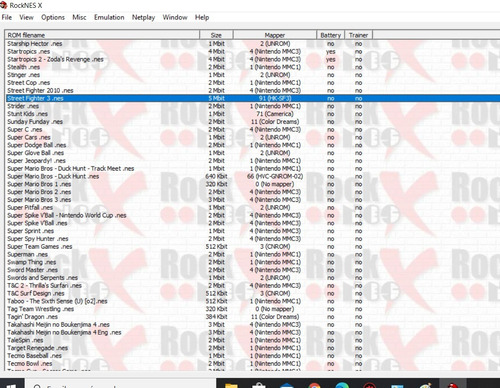Select Superman .nes ROM entry
The image size is (500, 388).
tap(28, 254)
